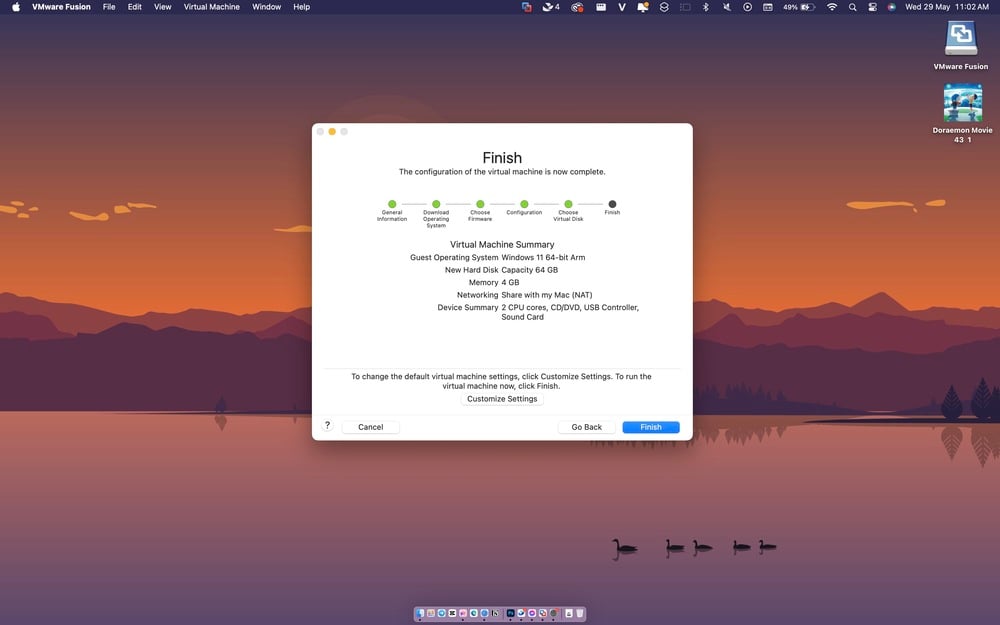The width and height of the screenshot is (1000, 625).
Task: Open the File menu
Action: pyautogui.click(x=108, y=7)
